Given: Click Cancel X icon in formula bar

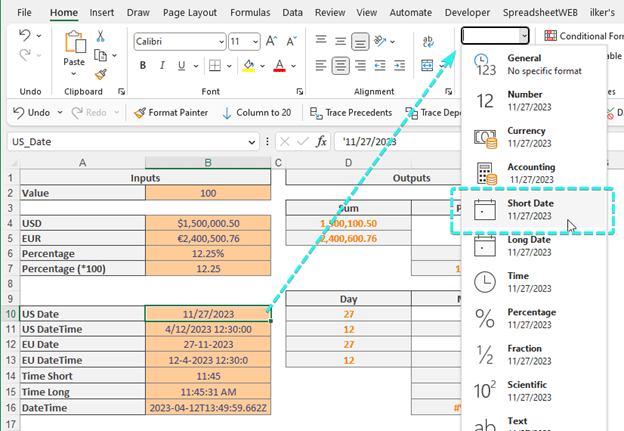Looking at the screenshot, I should (x=285, y=141).
